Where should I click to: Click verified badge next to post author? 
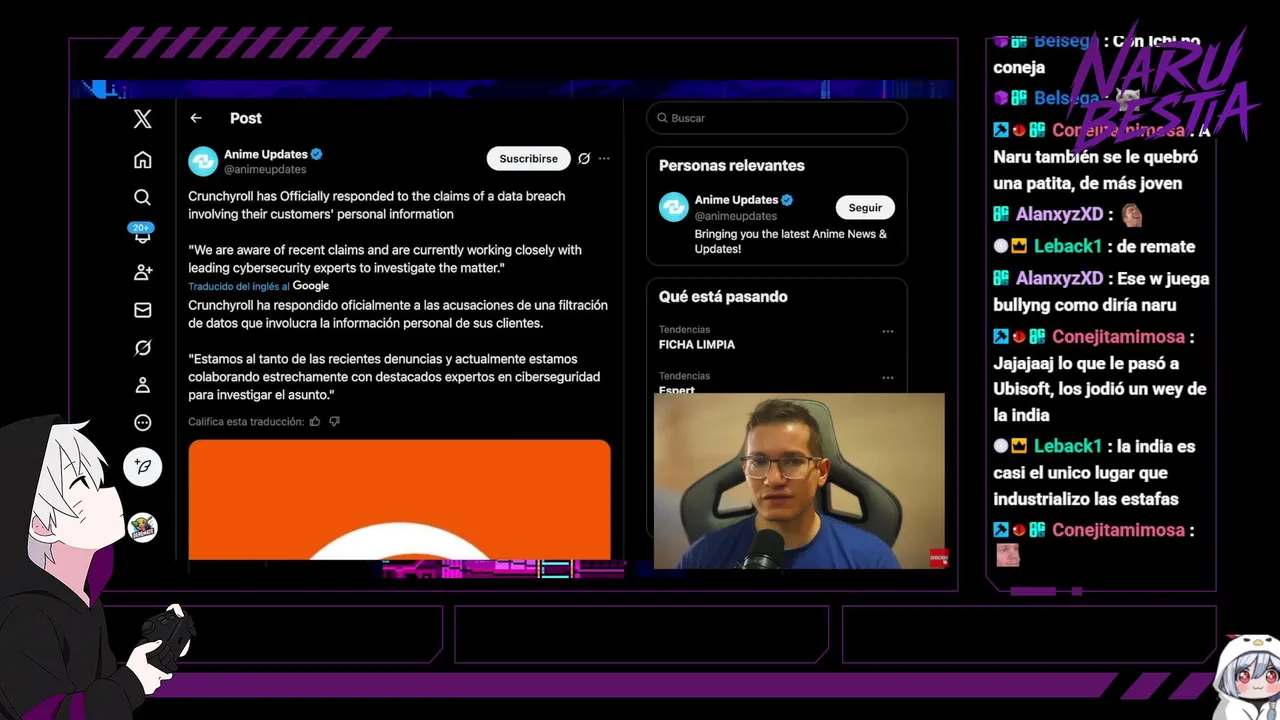[x=316, y=154]
